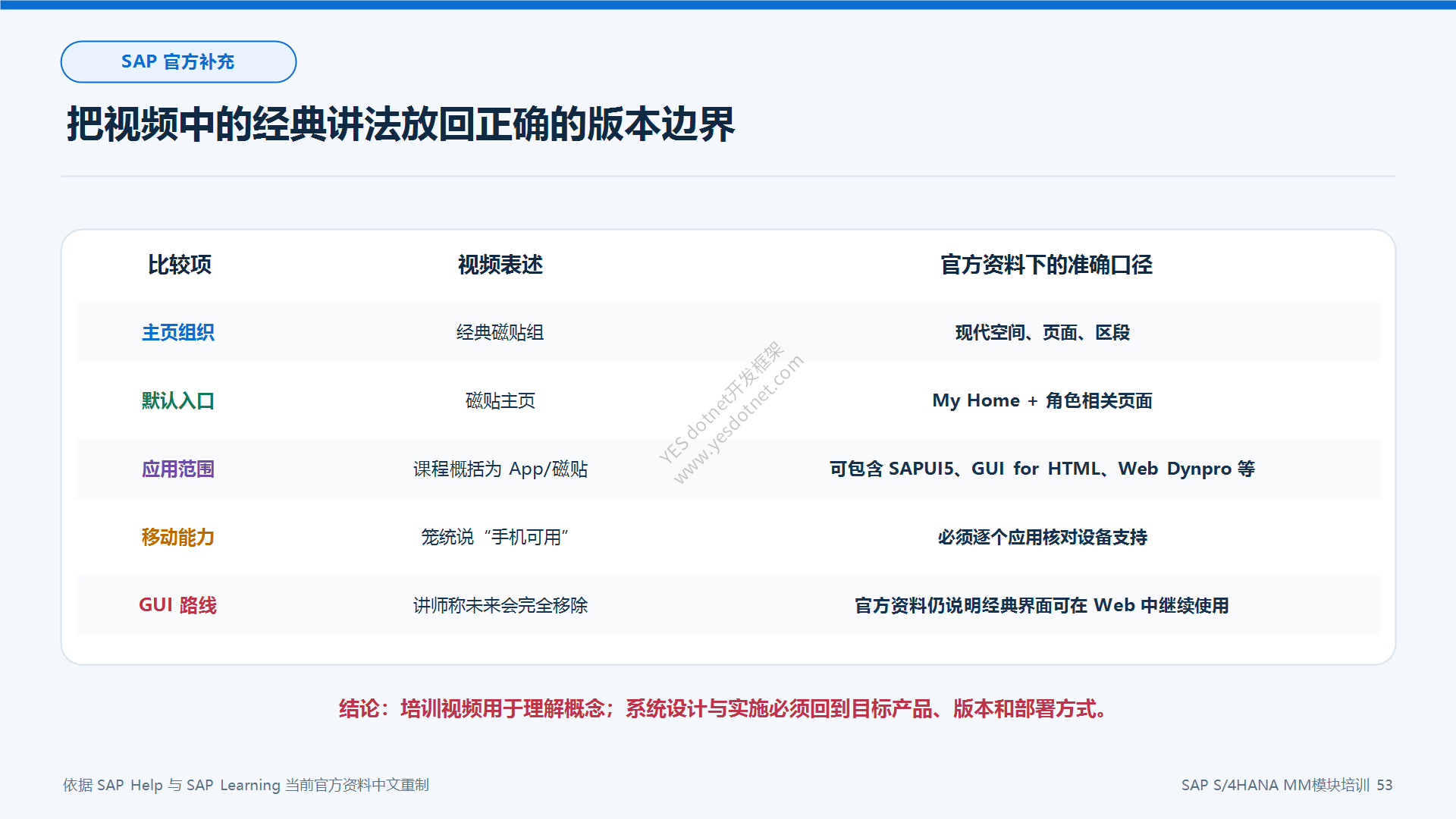This screenshot has height=819, width=1456.
Task: Select the '应用范围' row label
Action: tap(178, 469)
